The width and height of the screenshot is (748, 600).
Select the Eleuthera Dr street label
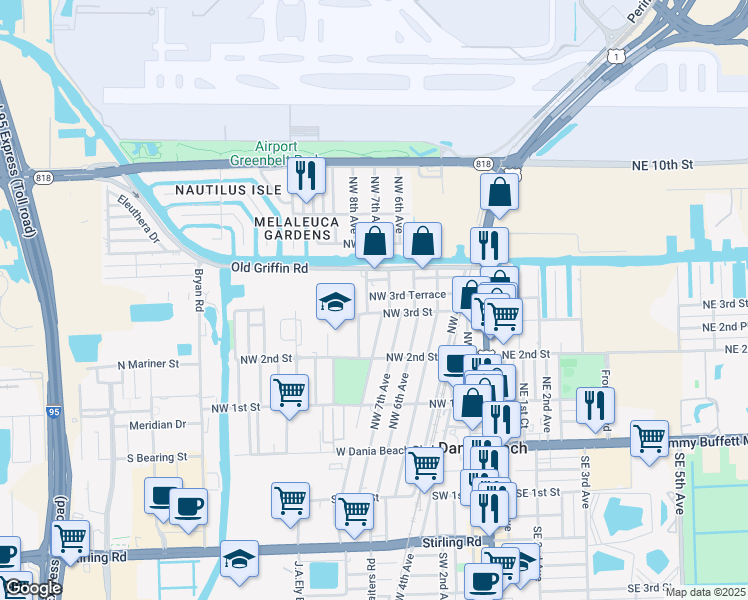[x=138, y=219]
